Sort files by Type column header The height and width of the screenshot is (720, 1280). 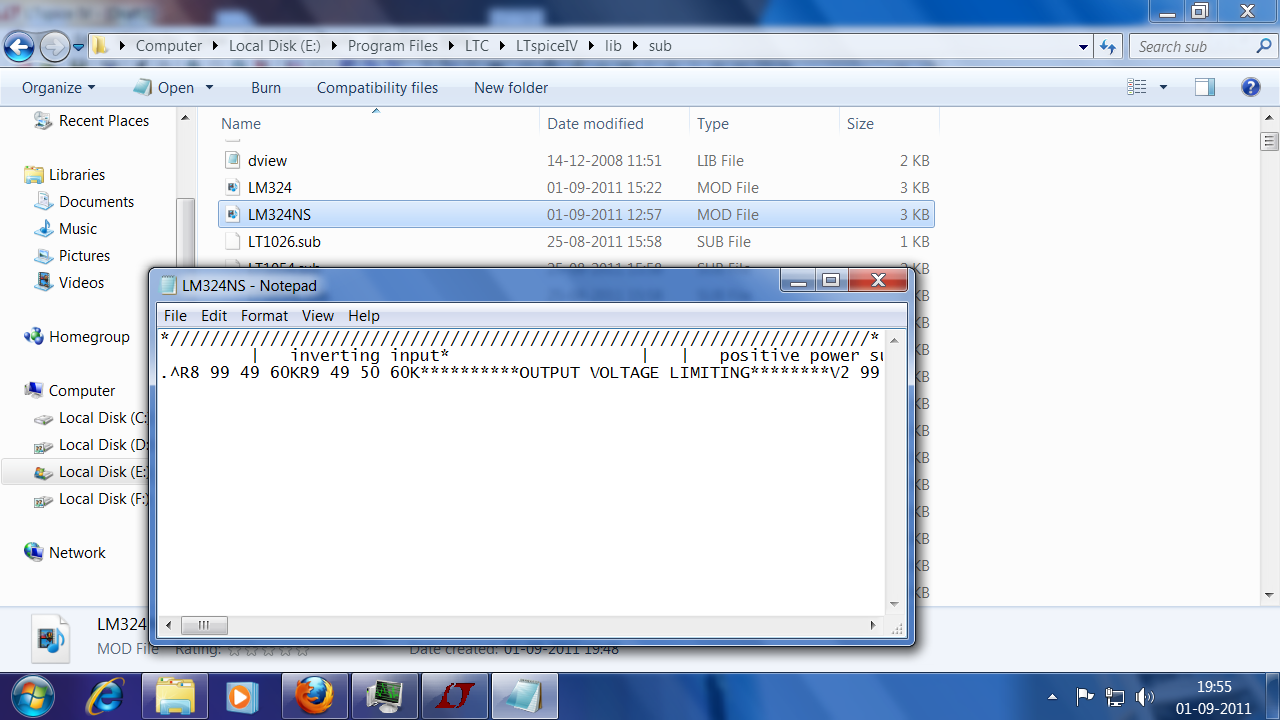tap(713, 124)
